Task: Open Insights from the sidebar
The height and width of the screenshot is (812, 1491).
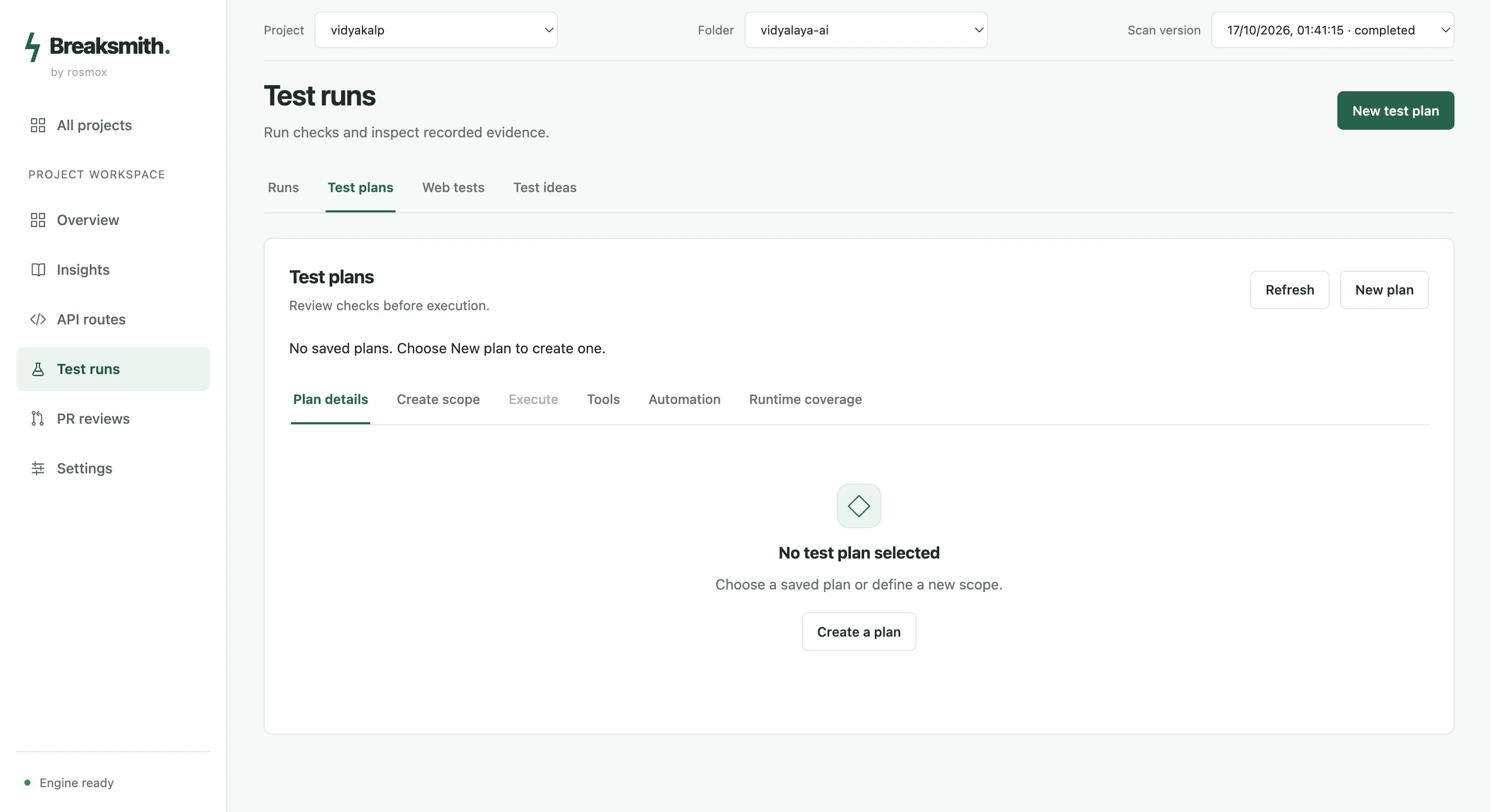Action: coord(113,270)
